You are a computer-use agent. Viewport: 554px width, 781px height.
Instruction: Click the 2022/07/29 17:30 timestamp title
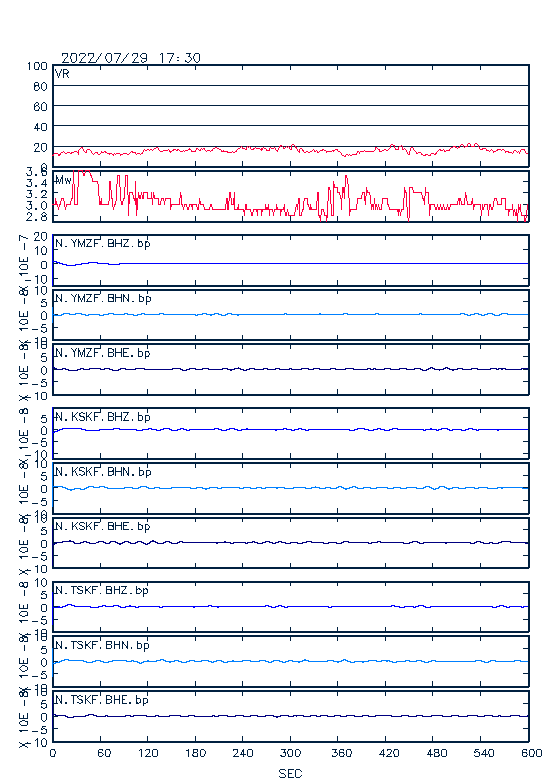(131, 58)
